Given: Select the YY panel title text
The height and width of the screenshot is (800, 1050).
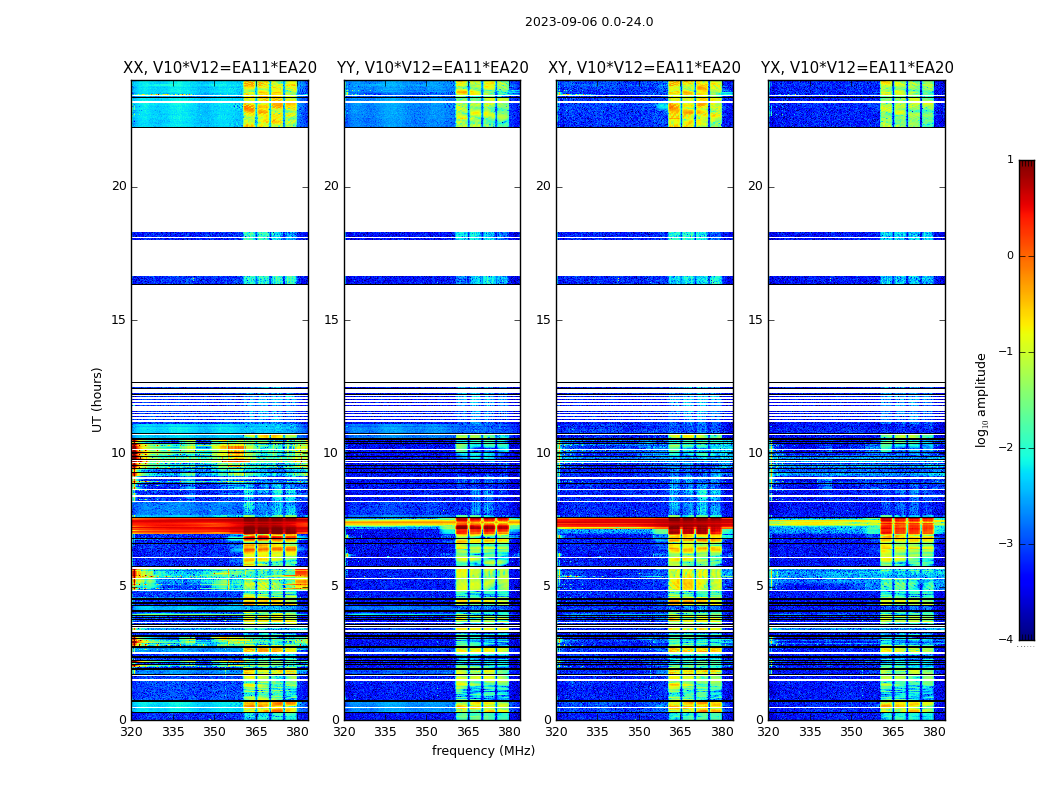Looking at the screenshot, I should (432, 68).
